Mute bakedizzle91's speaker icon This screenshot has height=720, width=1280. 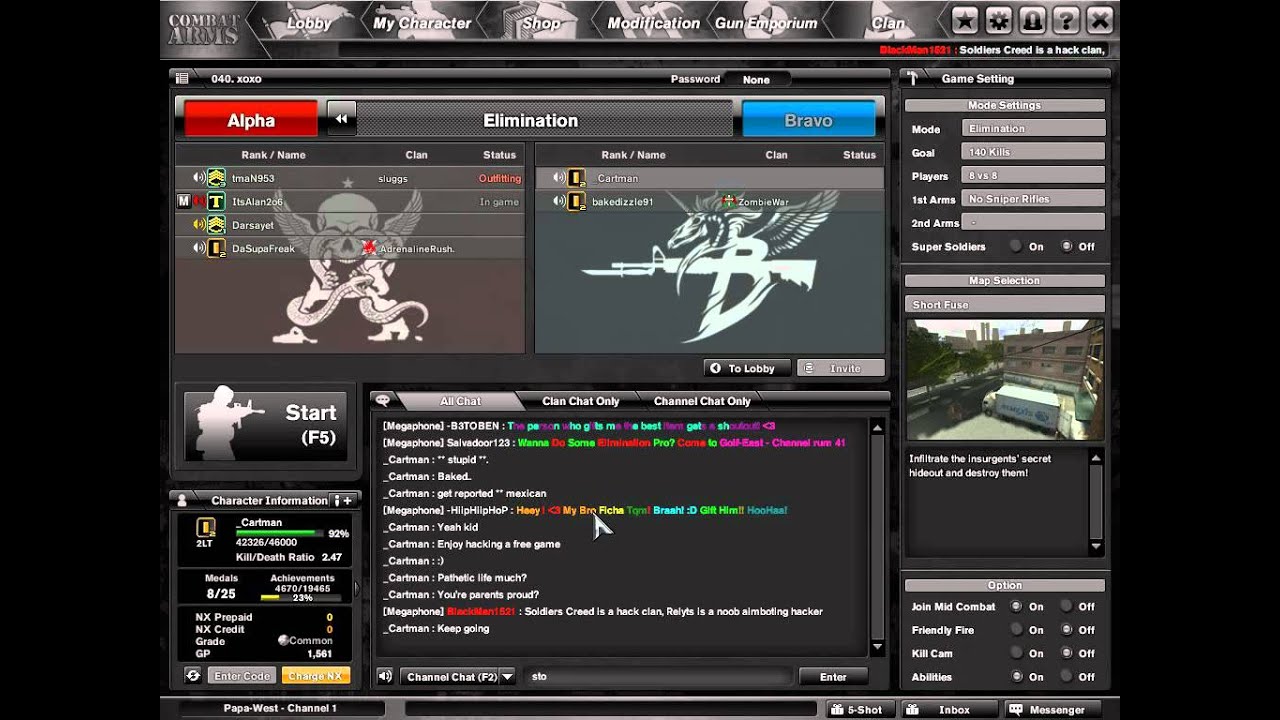click(x=559, y=201)
